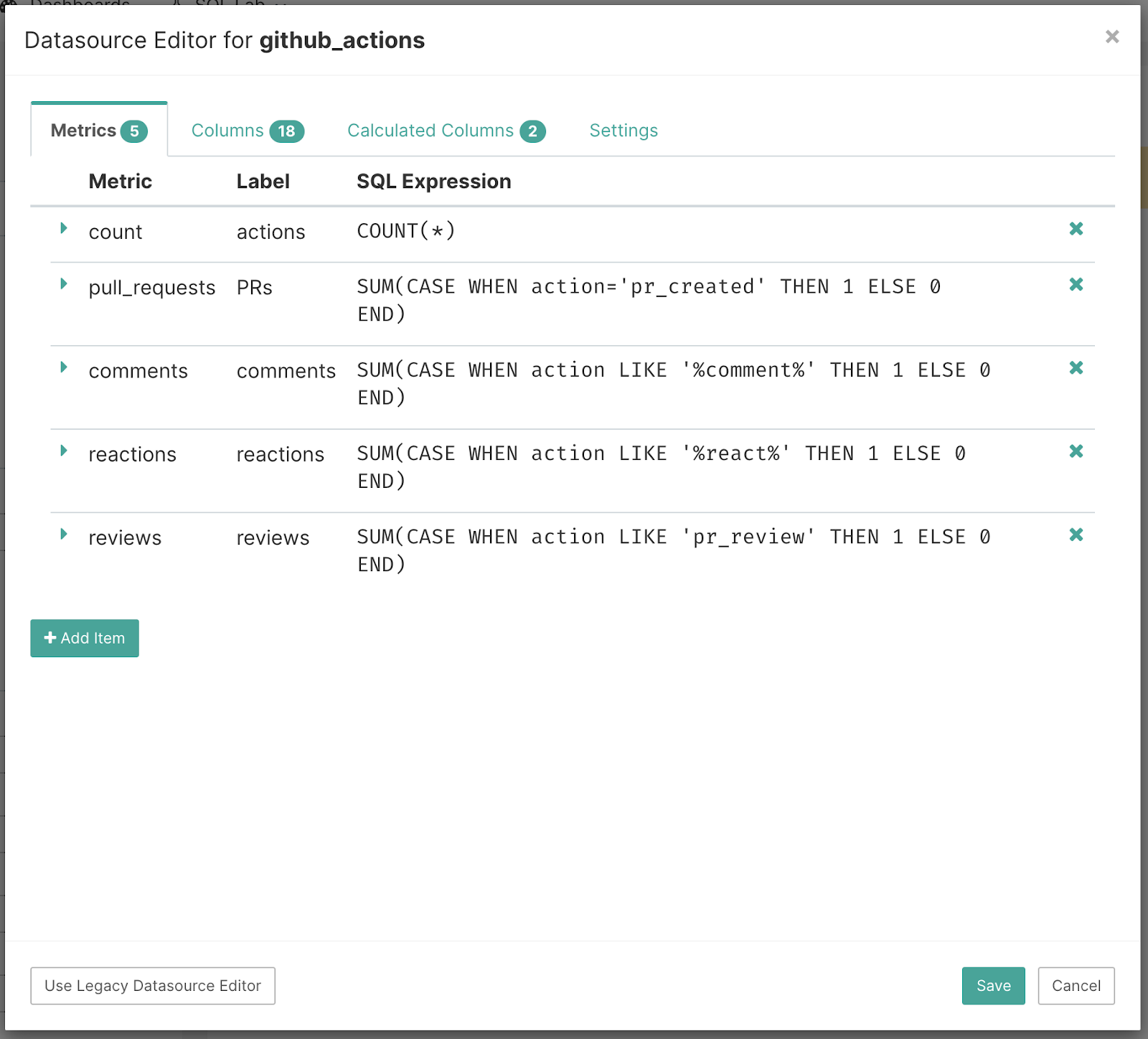Go to the Settings tab
The width and height of the screenshot is (1148, 1039).
tap(623, 131)
